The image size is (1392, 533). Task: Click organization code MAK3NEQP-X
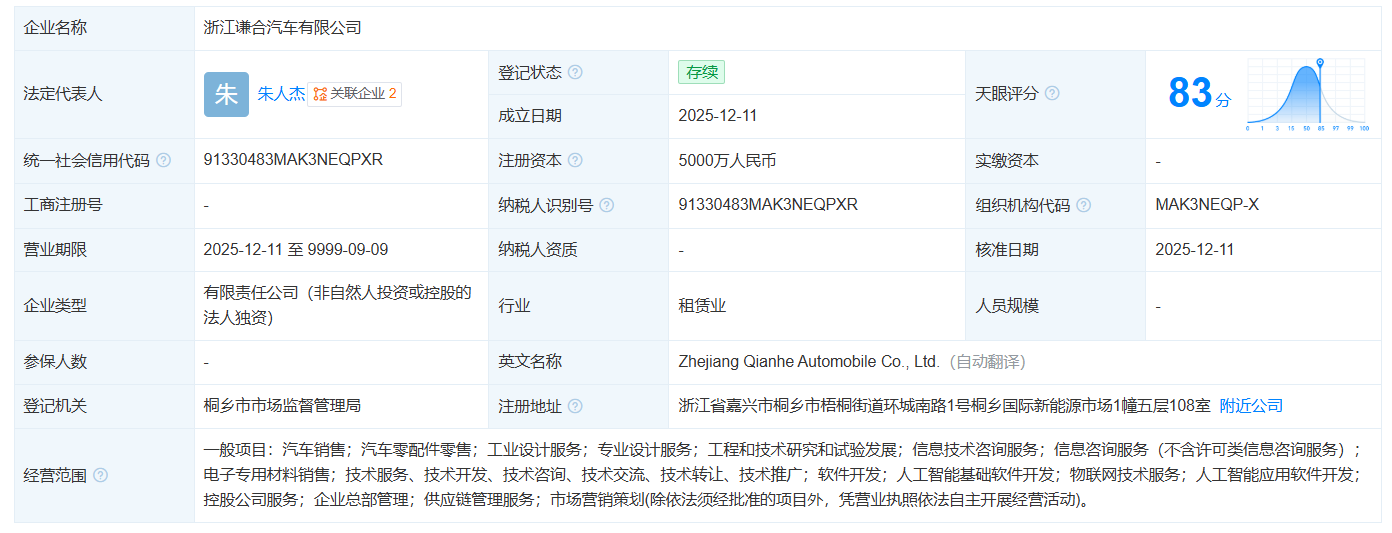(x=1207, y=205)
